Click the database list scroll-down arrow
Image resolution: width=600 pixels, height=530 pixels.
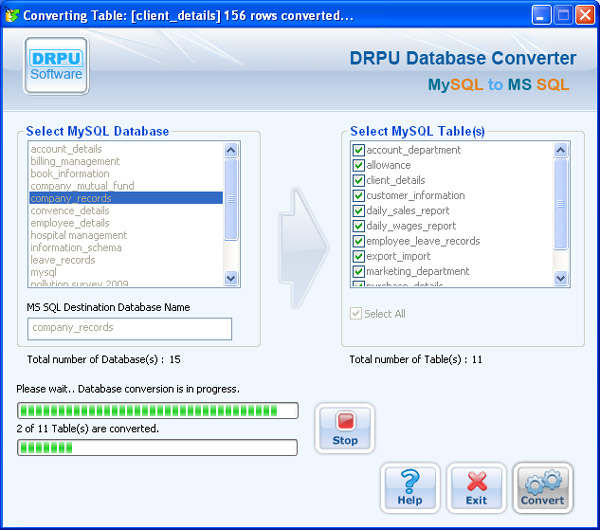[231, 278]
